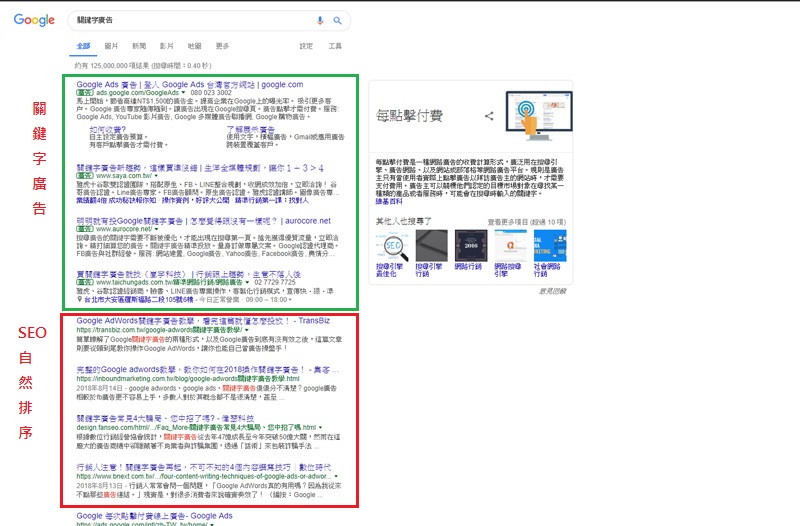Viewport: 800px width, 526px height.
Task: Expand arrow beside www.bnext.com.tw URL
Action: 336,477
